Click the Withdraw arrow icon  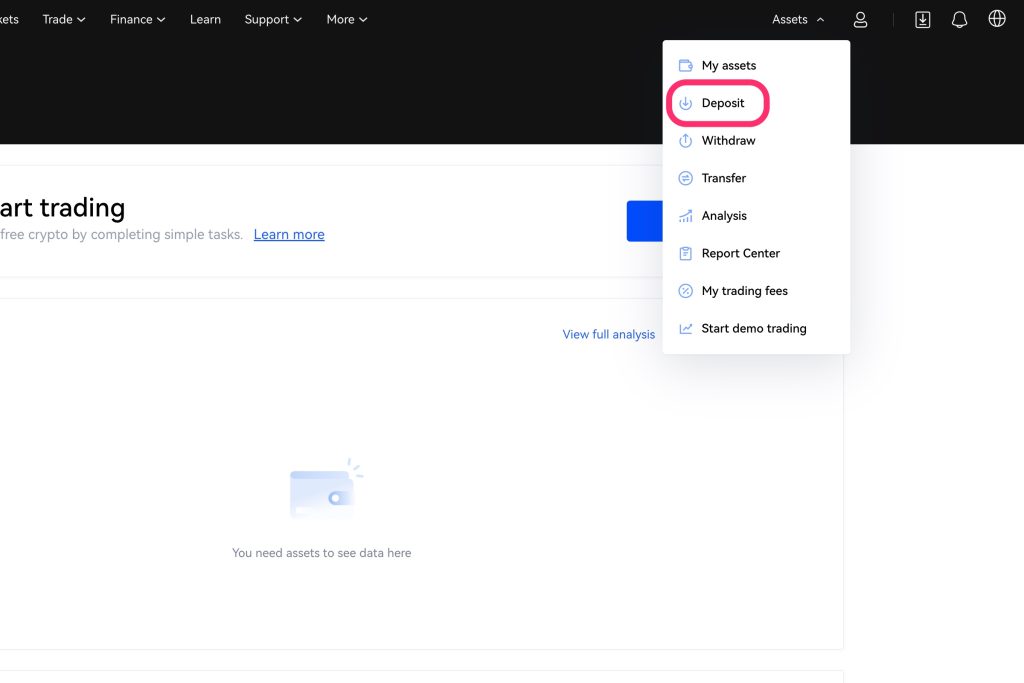(x=685, y=141)
